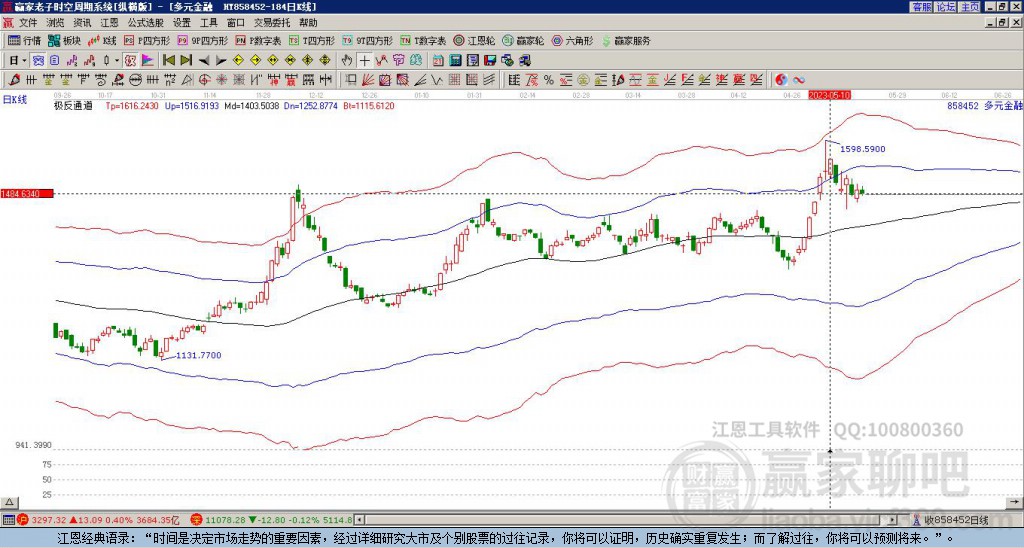This screenshot has height=548, width=1024.
Task: Click the red 1484.6340 price axis tag
Action: click(x=27, y=194)
